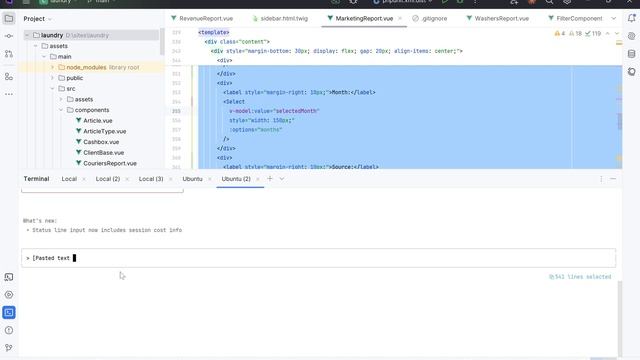Viewport: 640px width, 360px height.
Task: Open the tool window icon above Services
Action: [x=9, y=277]
